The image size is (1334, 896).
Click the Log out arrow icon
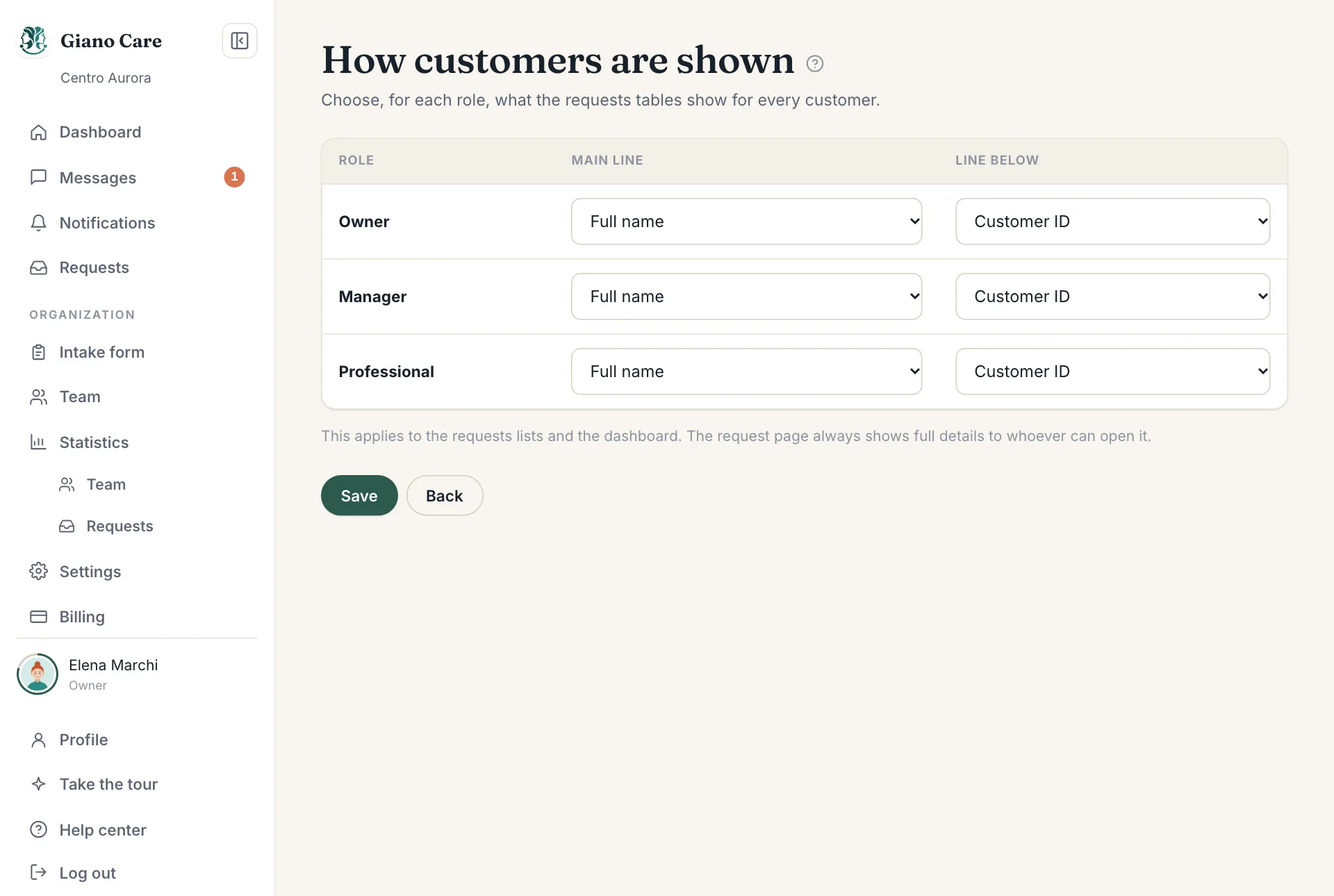[39, 872]
